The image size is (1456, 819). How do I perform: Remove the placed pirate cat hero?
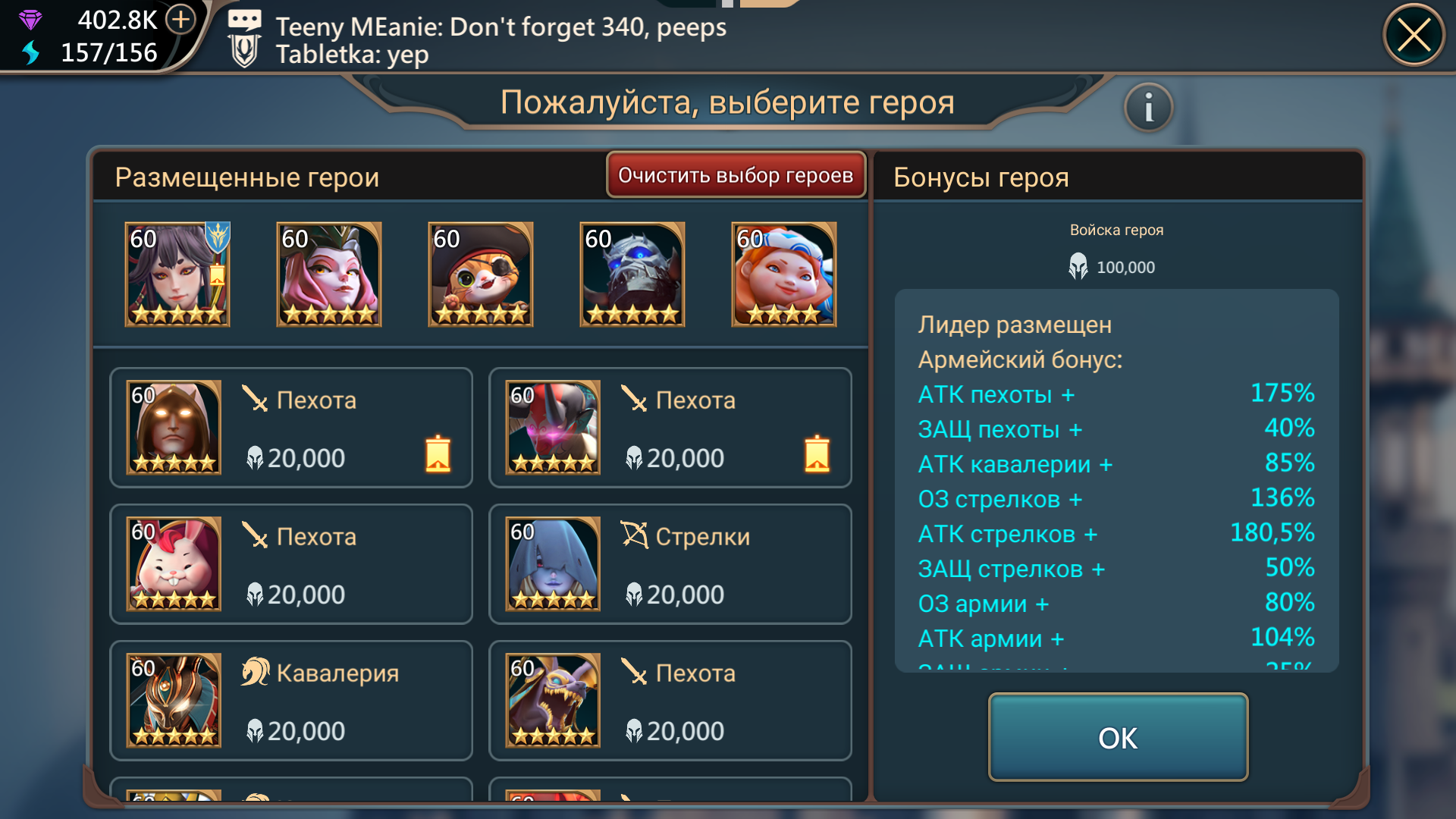pos(481,274)
